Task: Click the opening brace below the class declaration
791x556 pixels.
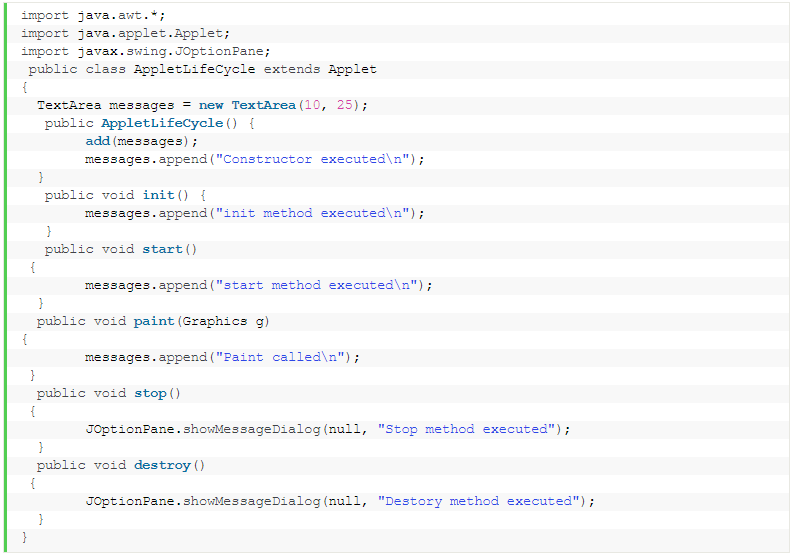Action: tap(25, 88)
